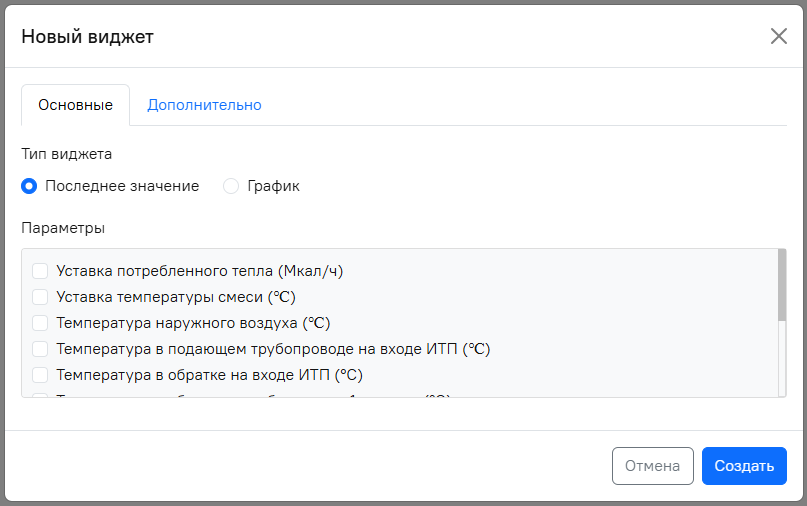807x506 pixels.
Task: Click the text 'Уставка температуры смеси (°C)'
Action: 176,297
